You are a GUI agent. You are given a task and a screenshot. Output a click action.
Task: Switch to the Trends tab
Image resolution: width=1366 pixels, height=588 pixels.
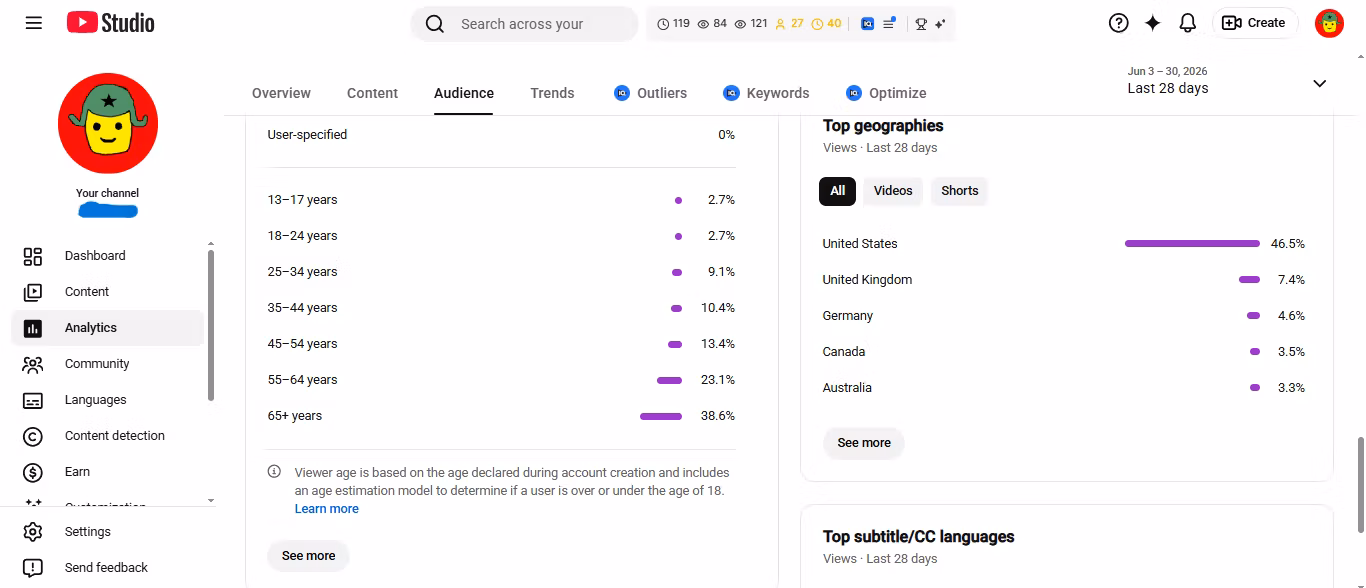click(552, 93)
